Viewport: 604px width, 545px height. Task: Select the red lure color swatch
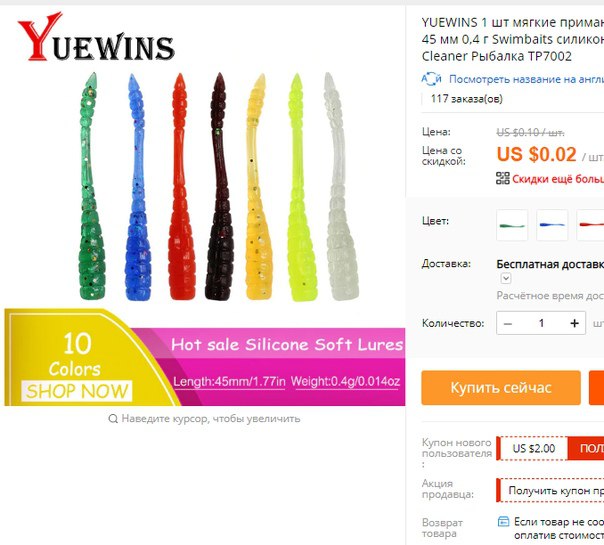click(591, 225)
